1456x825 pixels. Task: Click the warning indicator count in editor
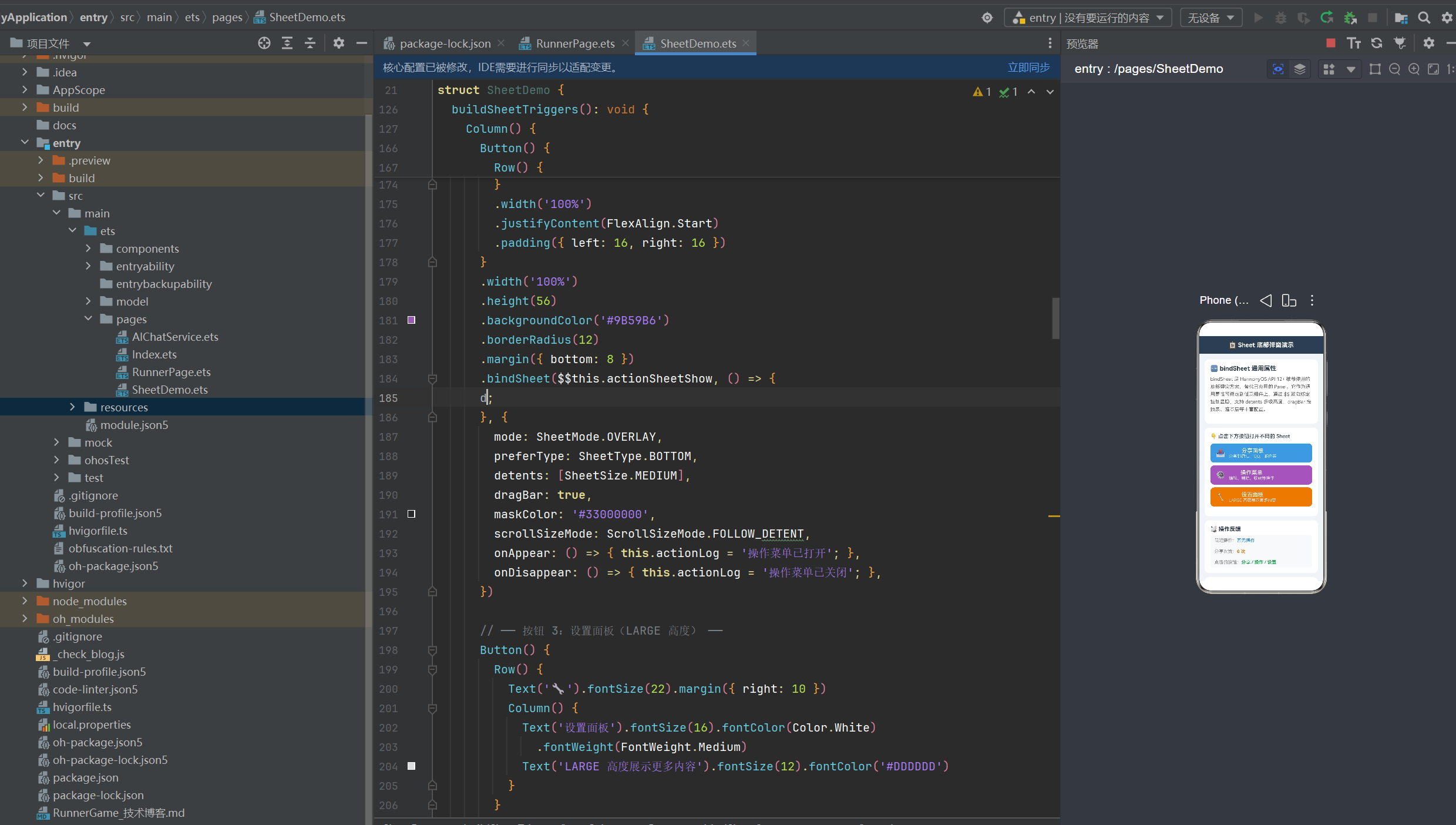tap(982, 92)
